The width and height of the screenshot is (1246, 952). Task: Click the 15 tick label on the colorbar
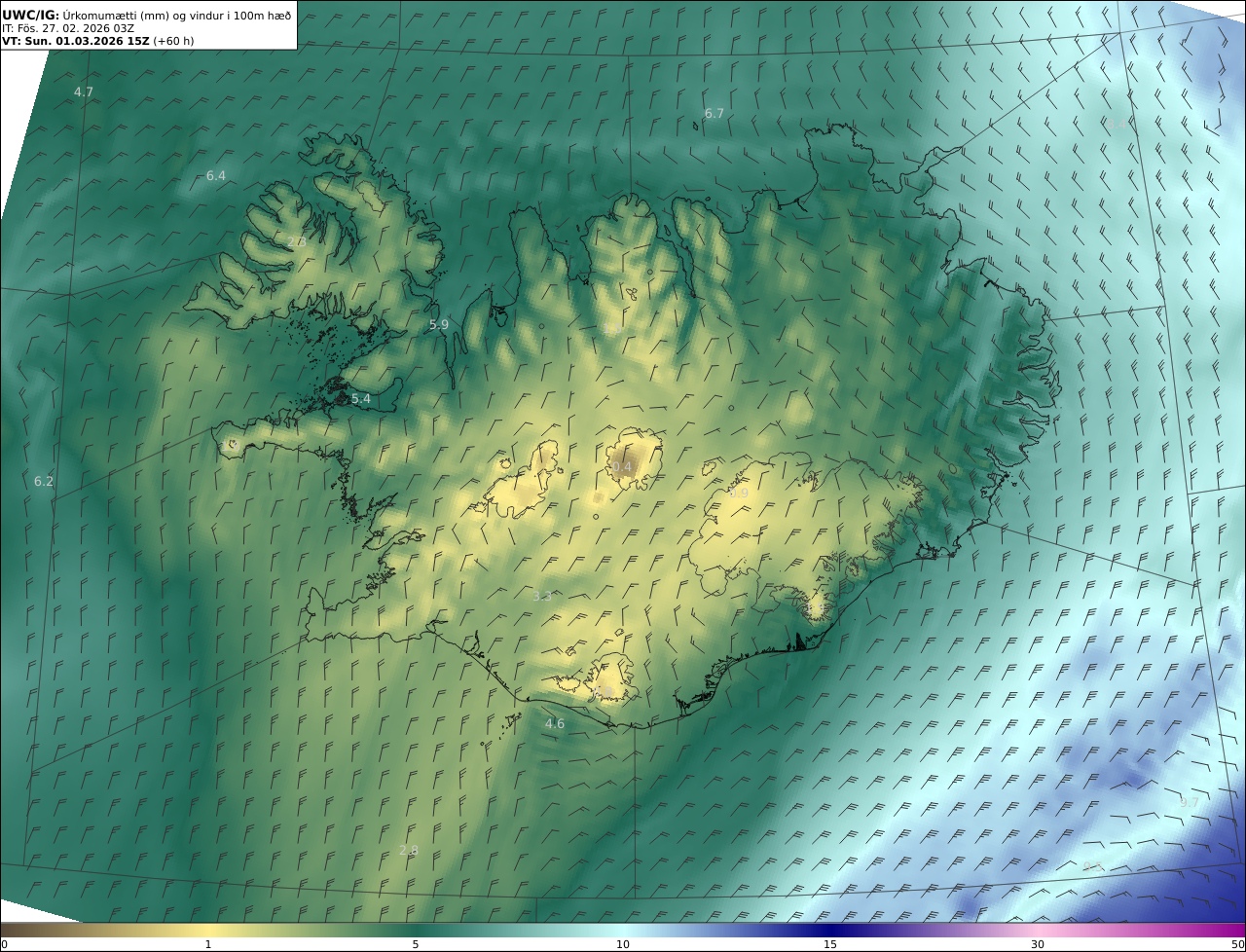(830, 944)
